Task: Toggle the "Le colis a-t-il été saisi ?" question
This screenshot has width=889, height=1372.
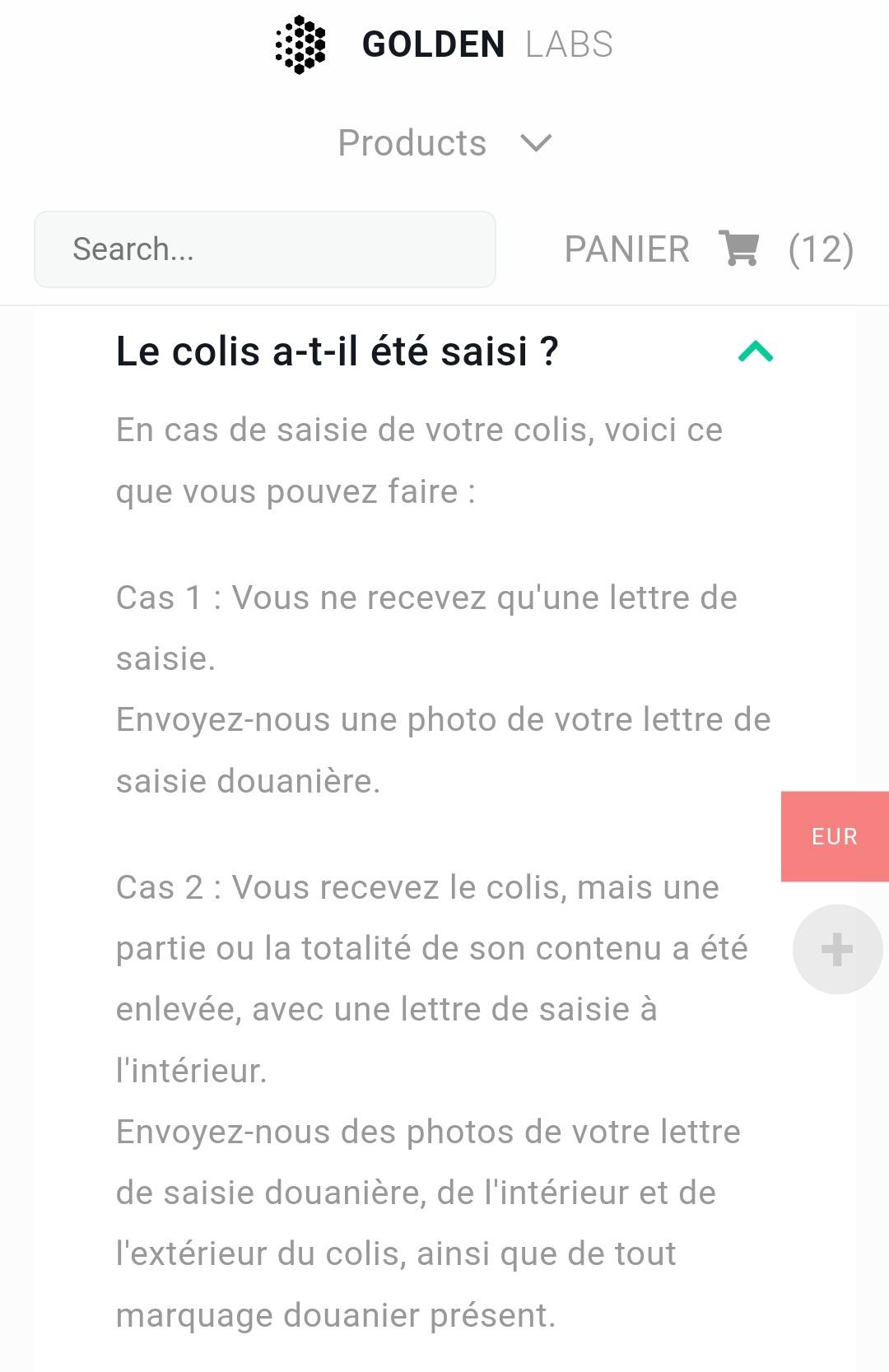Action: (x=337, y=351)
